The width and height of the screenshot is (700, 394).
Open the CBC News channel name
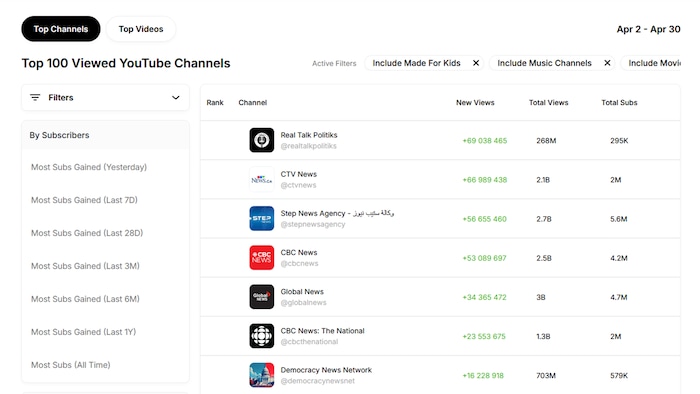point(299,253)
